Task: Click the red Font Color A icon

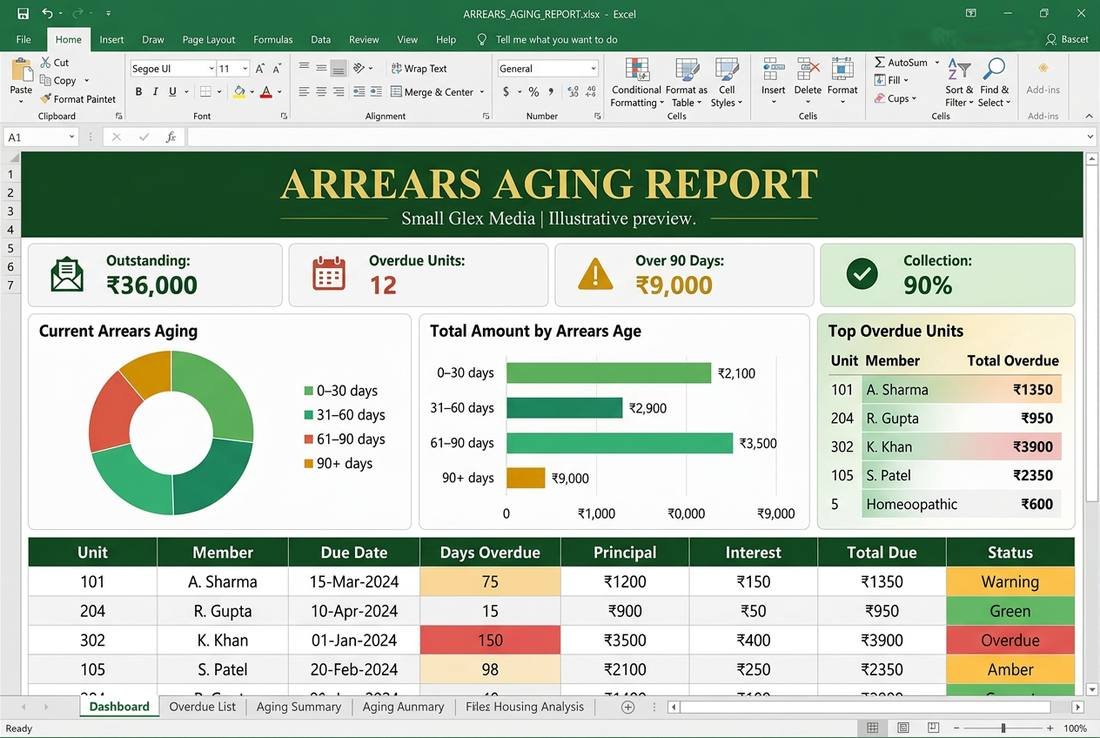Action: point(266,91)
